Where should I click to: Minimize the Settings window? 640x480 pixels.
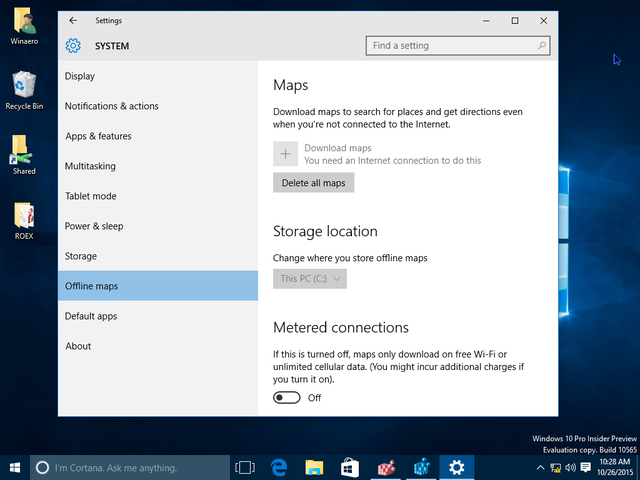(486, 21)
